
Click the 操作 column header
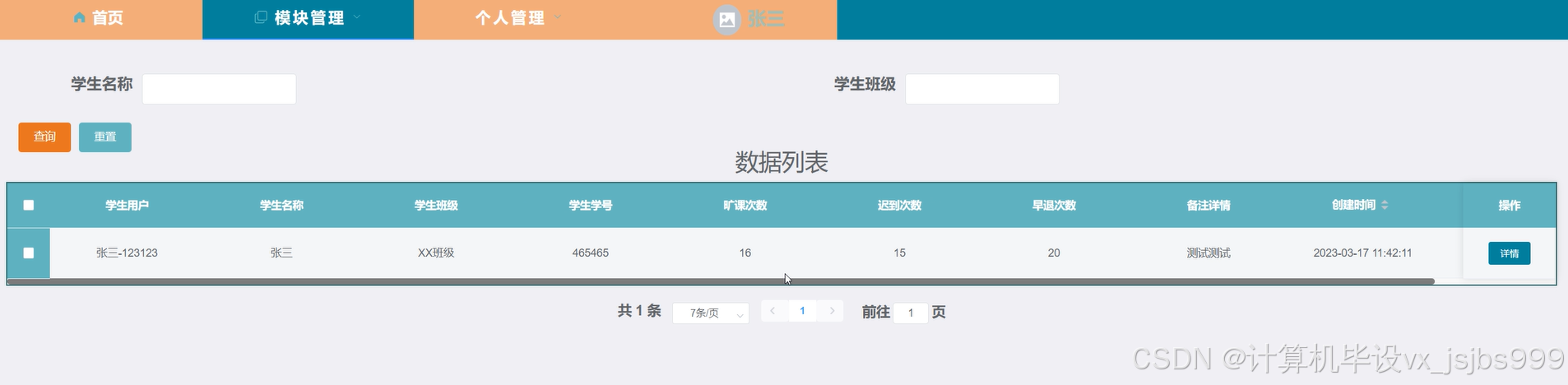[1510, 206]
